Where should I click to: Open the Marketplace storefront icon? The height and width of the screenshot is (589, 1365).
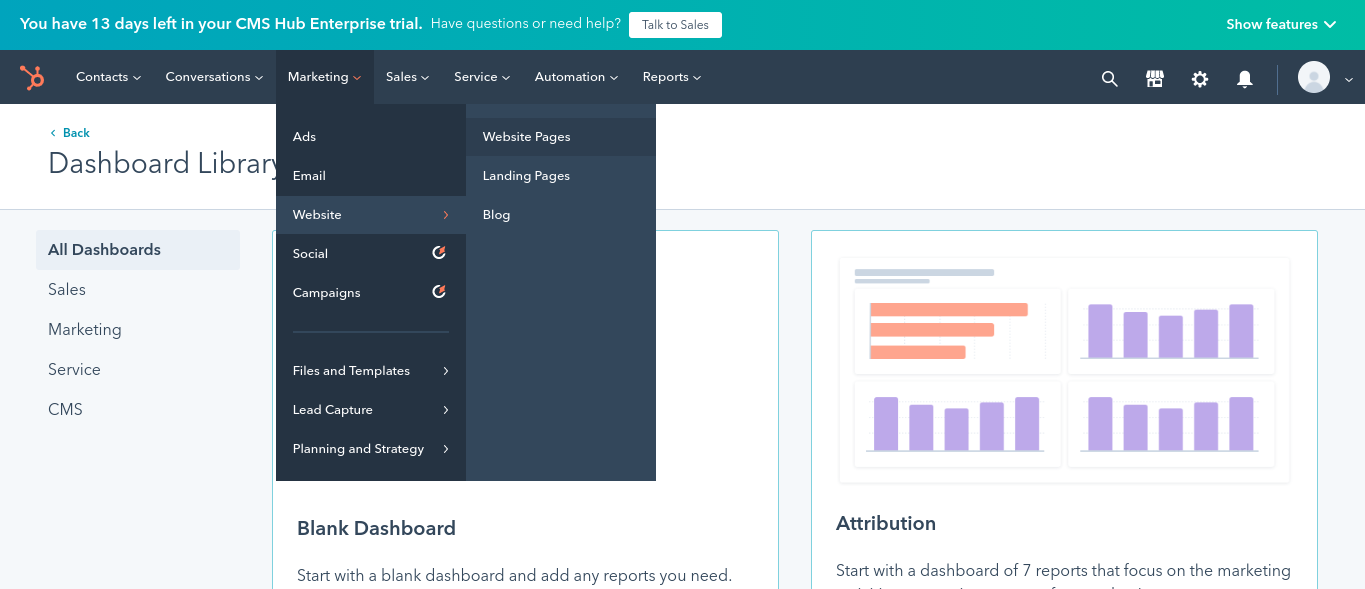click(x=1155, y=78)
